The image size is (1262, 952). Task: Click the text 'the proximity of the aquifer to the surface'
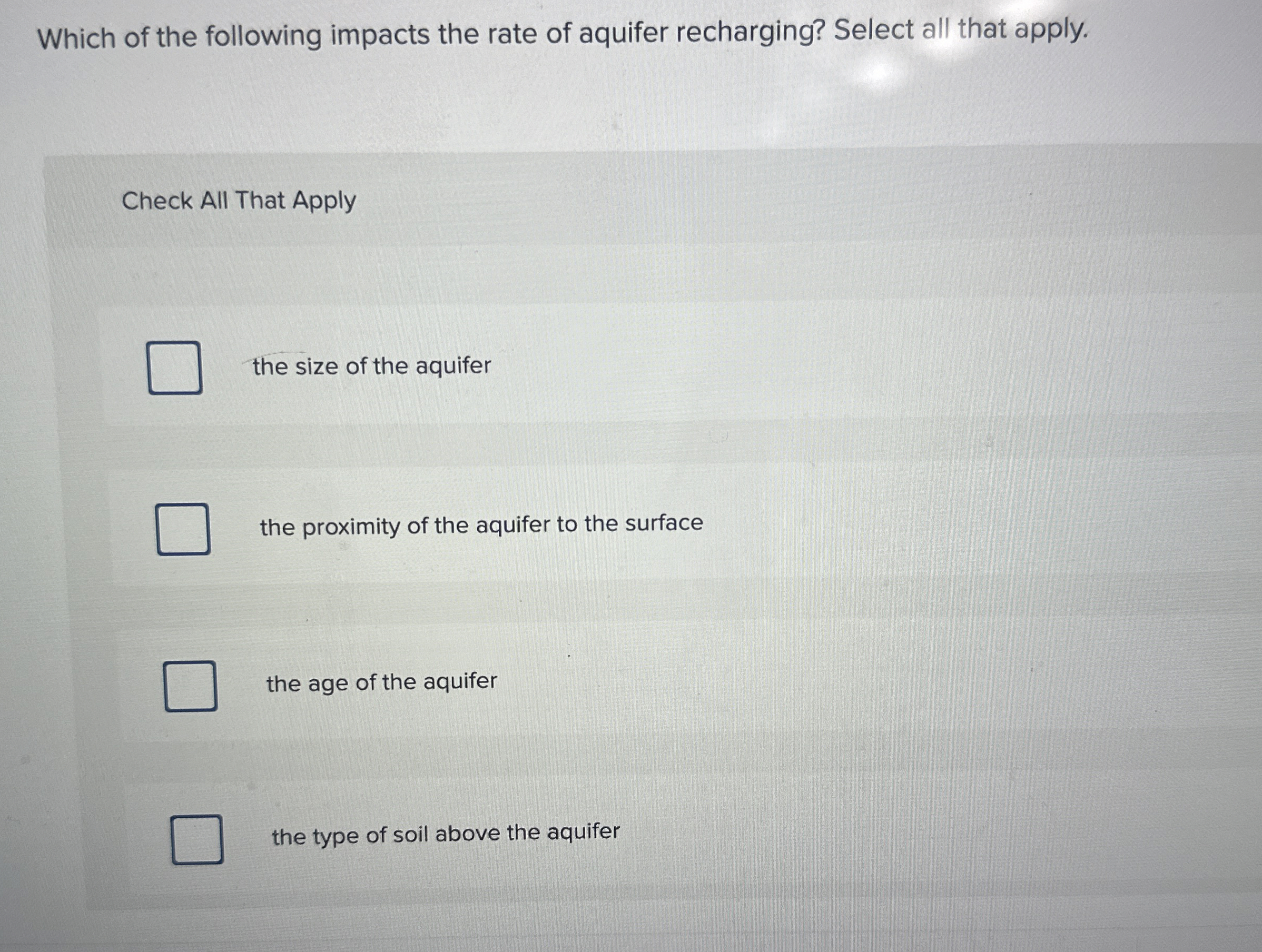pyautogui.click(x=481, y=524)
